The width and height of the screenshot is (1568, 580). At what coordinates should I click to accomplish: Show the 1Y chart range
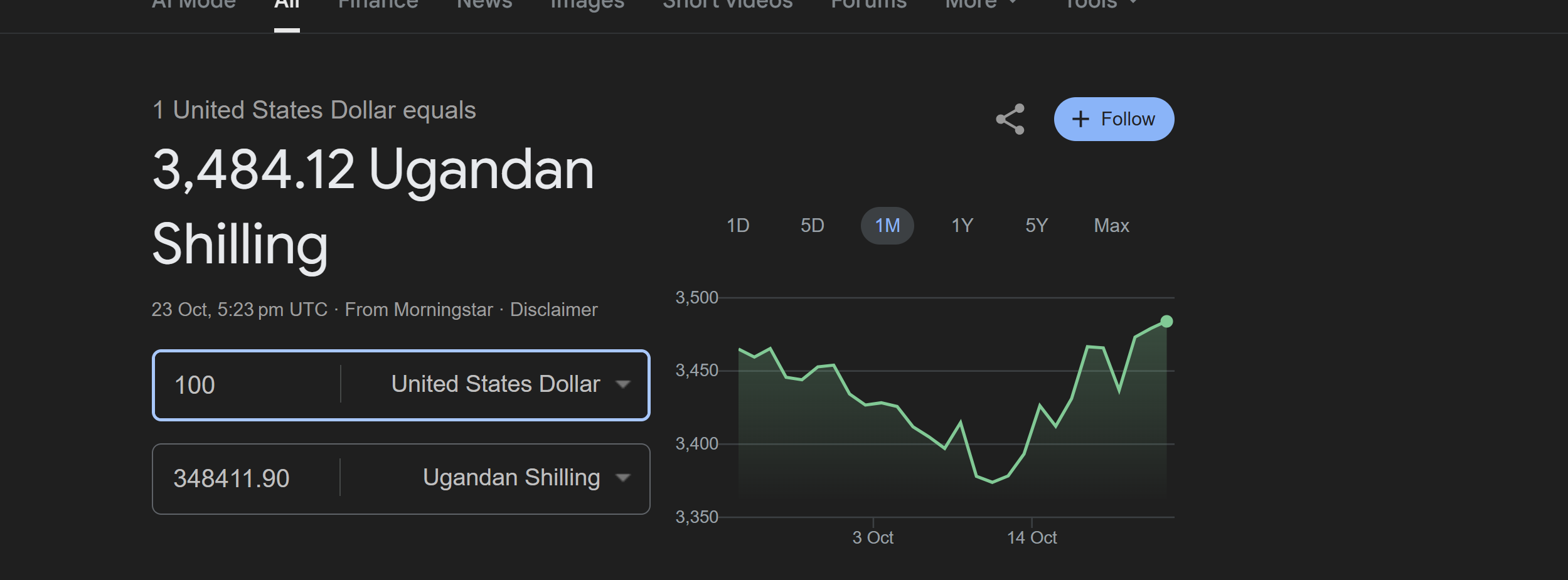point(962,226)
